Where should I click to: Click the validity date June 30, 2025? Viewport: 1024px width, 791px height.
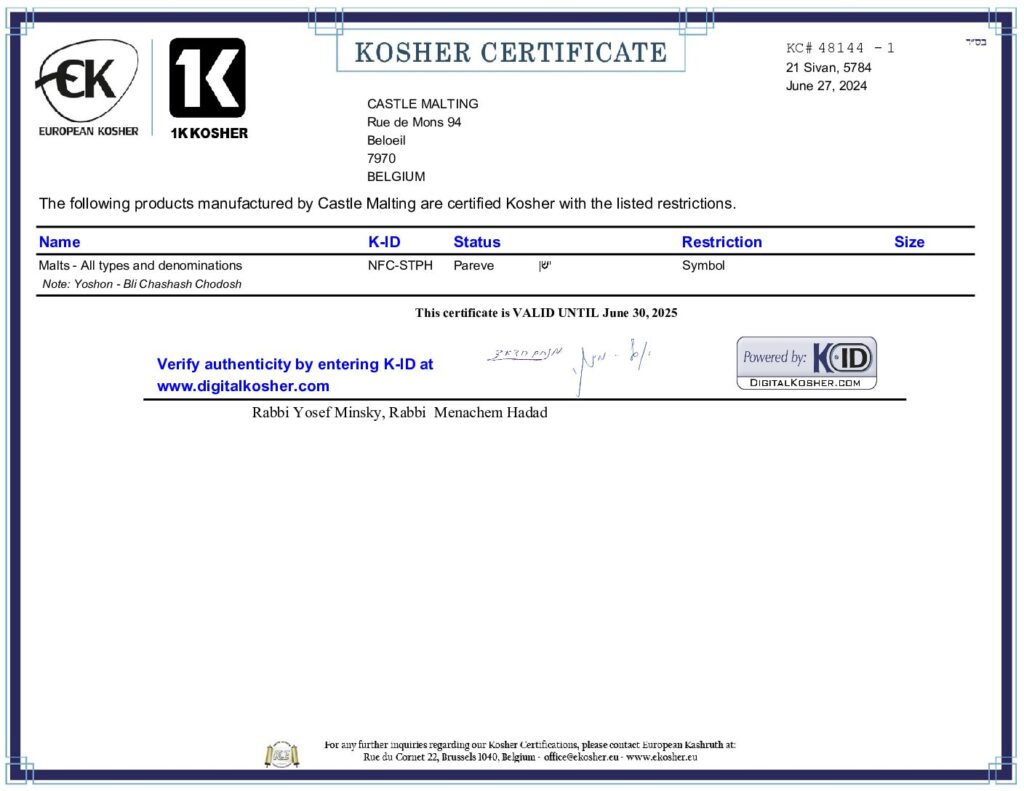[640, 312]
